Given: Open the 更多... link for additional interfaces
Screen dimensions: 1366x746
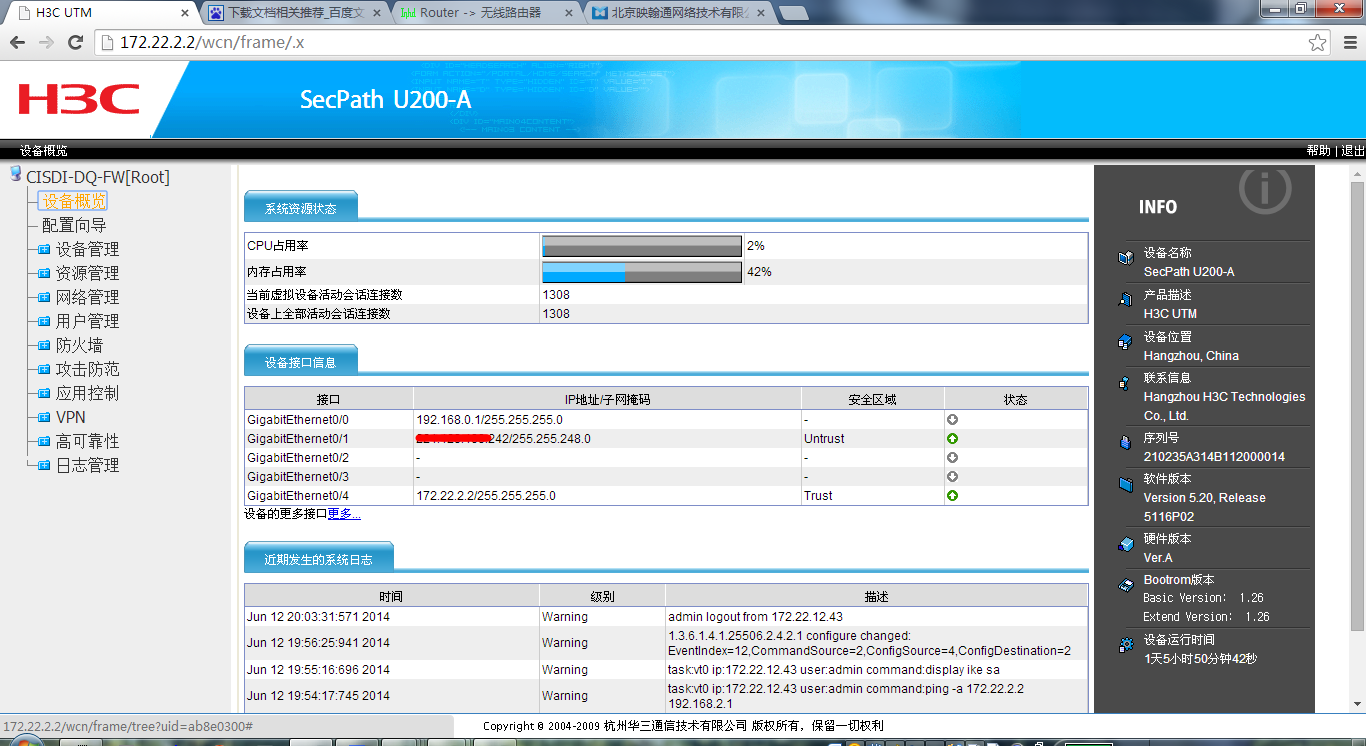Looking at the screenshot, I should [x=344, y=513].
